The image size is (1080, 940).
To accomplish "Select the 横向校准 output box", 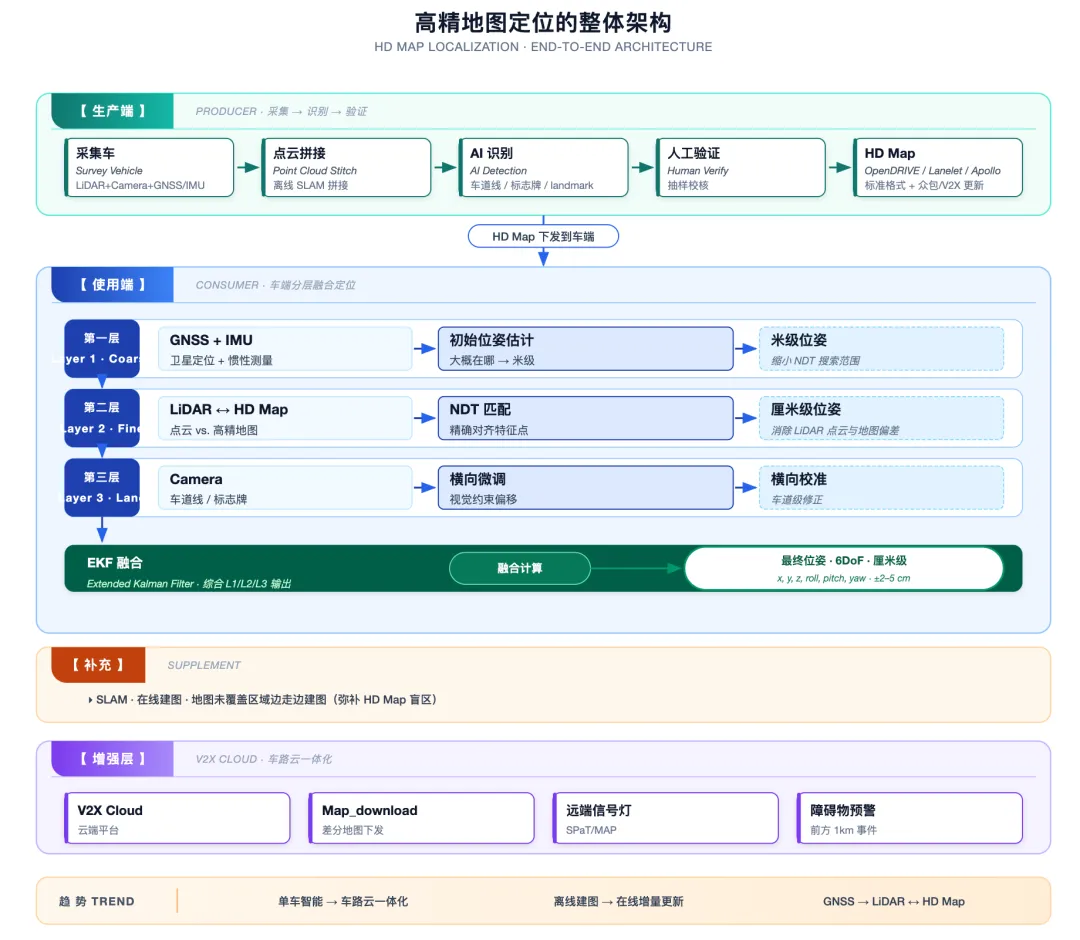I will pyautogui.click(x=881, y=488).
